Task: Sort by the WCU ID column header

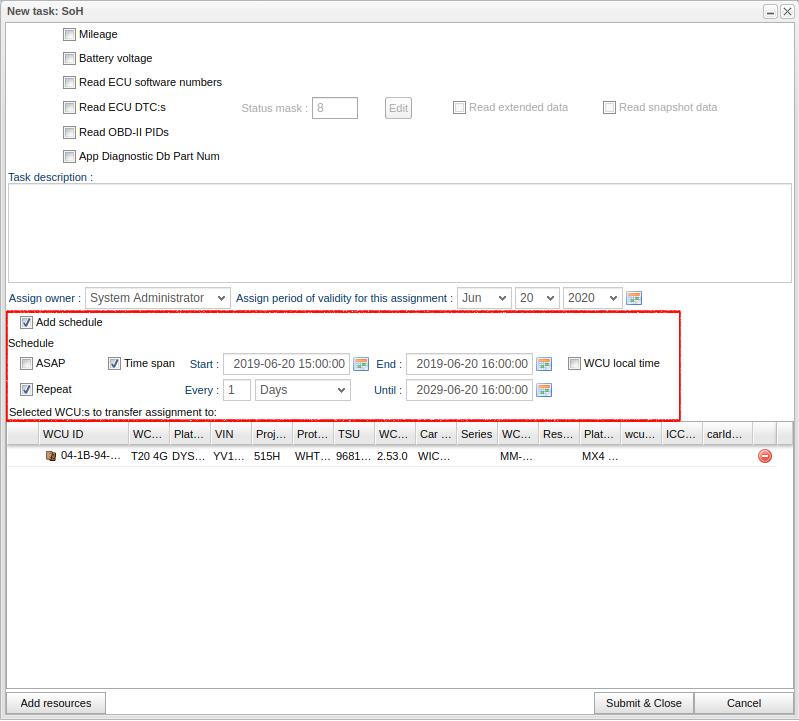Action: 84,434
